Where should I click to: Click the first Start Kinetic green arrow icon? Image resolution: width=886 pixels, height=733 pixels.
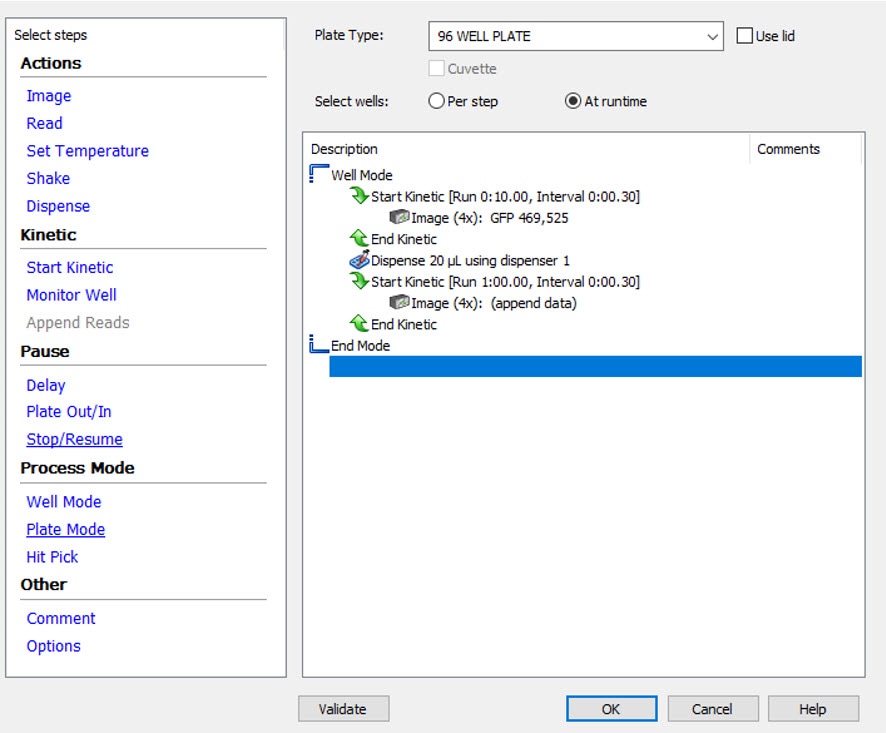tap(359, 197)
